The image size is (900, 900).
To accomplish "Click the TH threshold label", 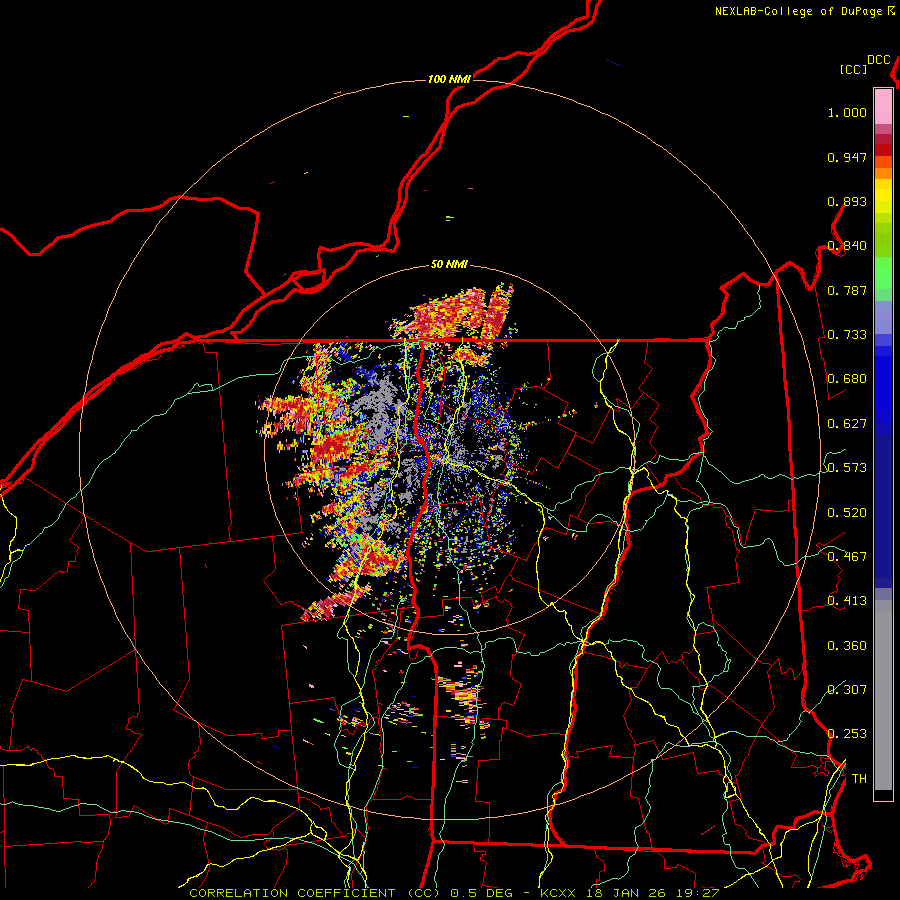I will [859, 779].
